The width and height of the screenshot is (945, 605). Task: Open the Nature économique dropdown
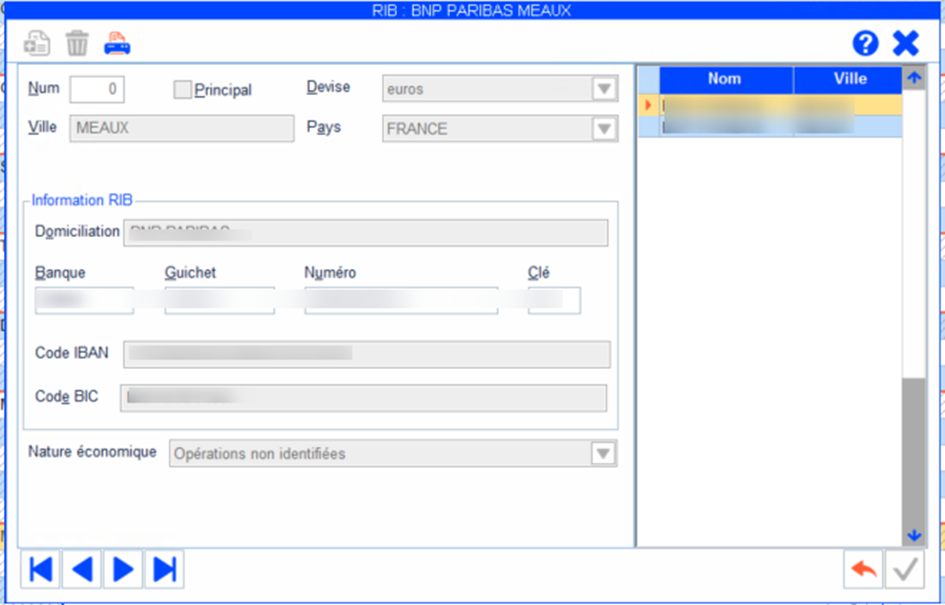coord(602,454)
